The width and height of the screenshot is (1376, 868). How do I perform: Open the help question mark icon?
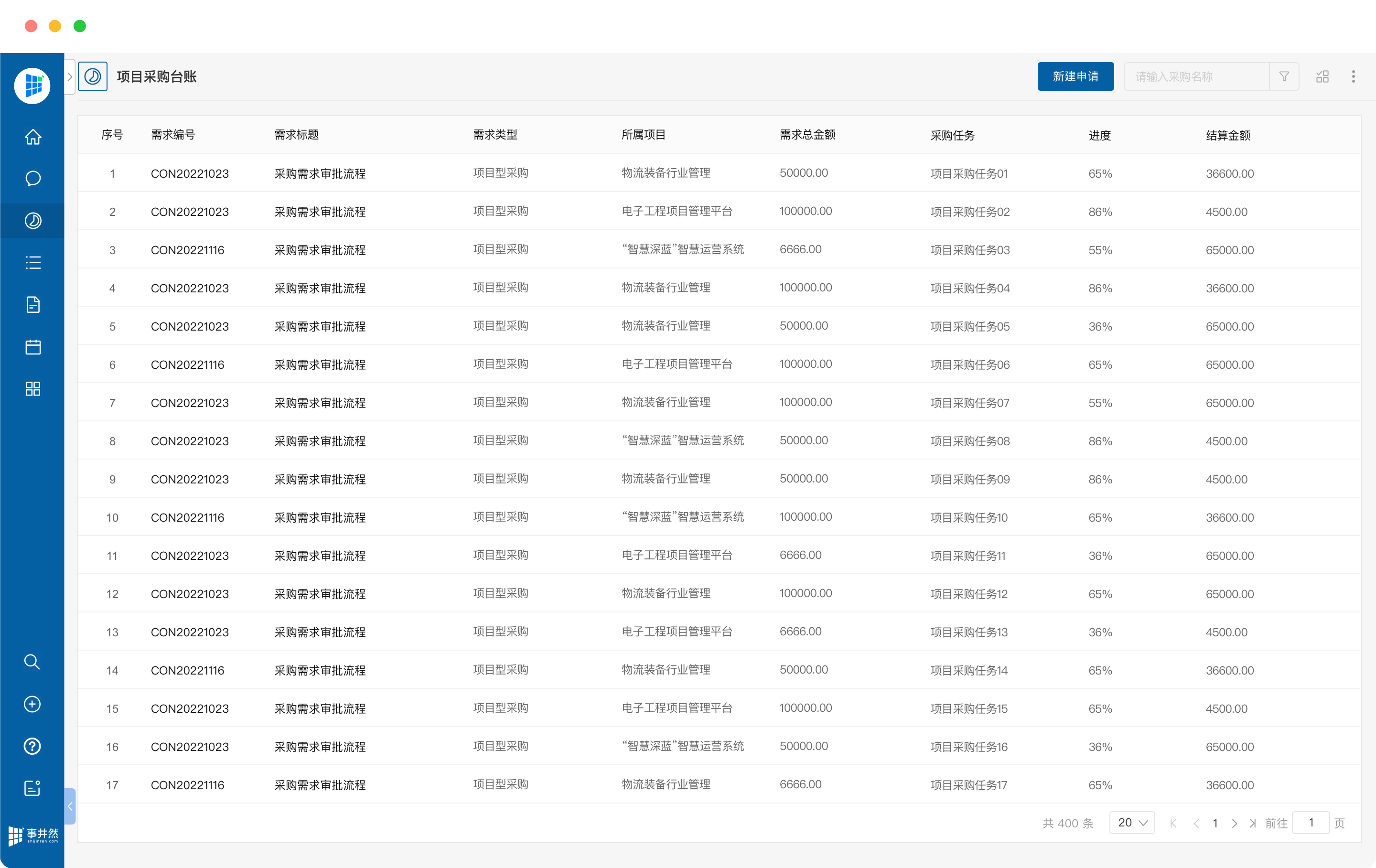coord(32,746)
